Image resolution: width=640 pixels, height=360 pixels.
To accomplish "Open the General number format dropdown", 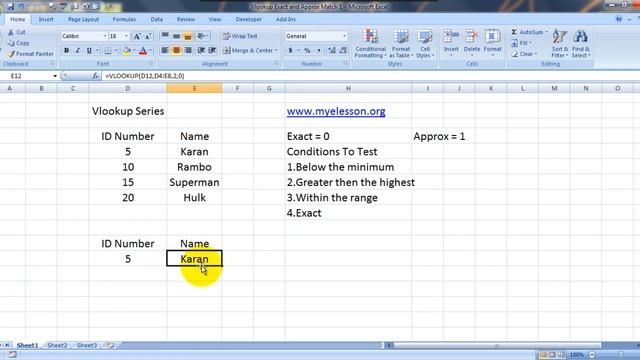I will [x=344, y=36].
